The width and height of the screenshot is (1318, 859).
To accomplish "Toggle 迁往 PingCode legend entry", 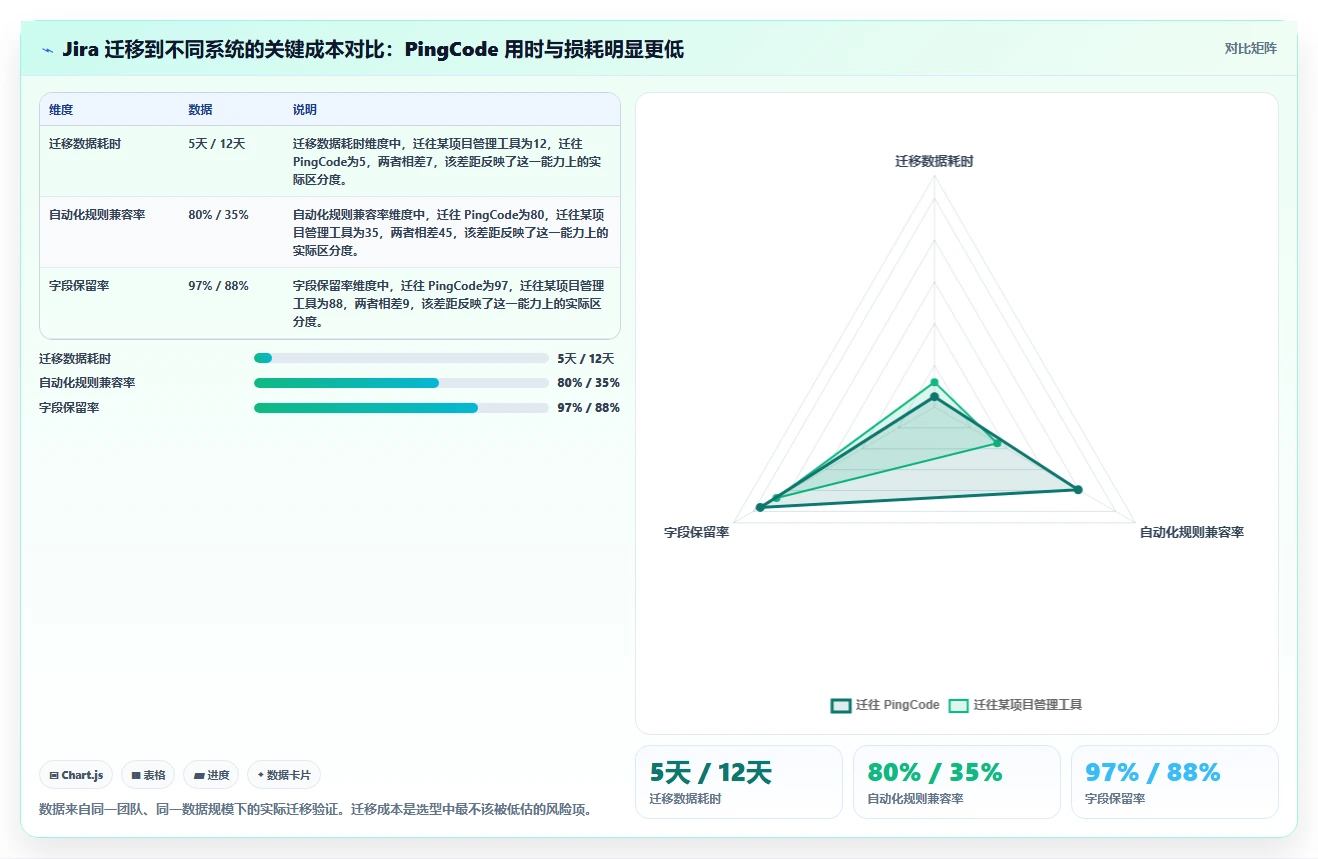I will coord(885,705).
